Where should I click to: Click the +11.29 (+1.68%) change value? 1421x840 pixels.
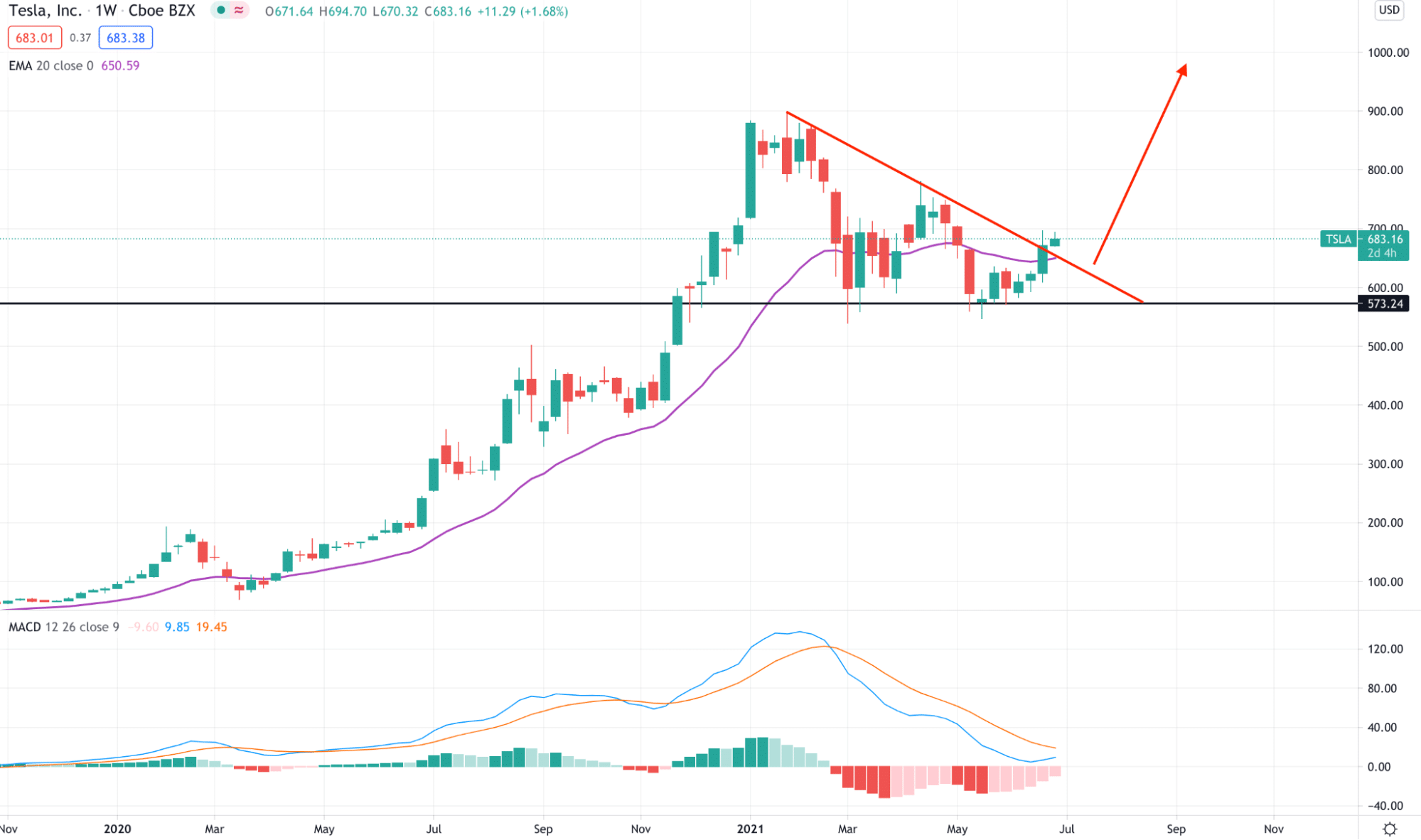click(x=522, y=11)
